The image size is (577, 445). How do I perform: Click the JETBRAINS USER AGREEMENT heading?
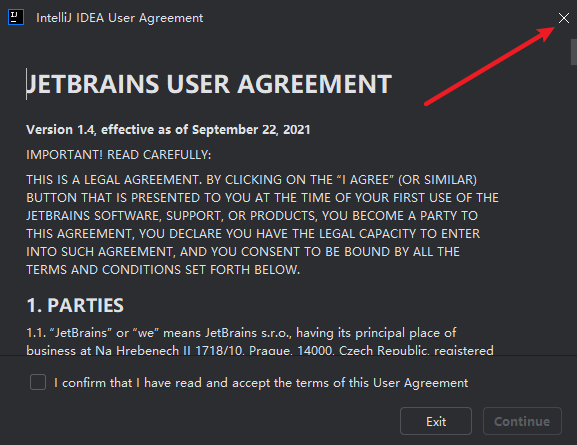pos(209,84)
